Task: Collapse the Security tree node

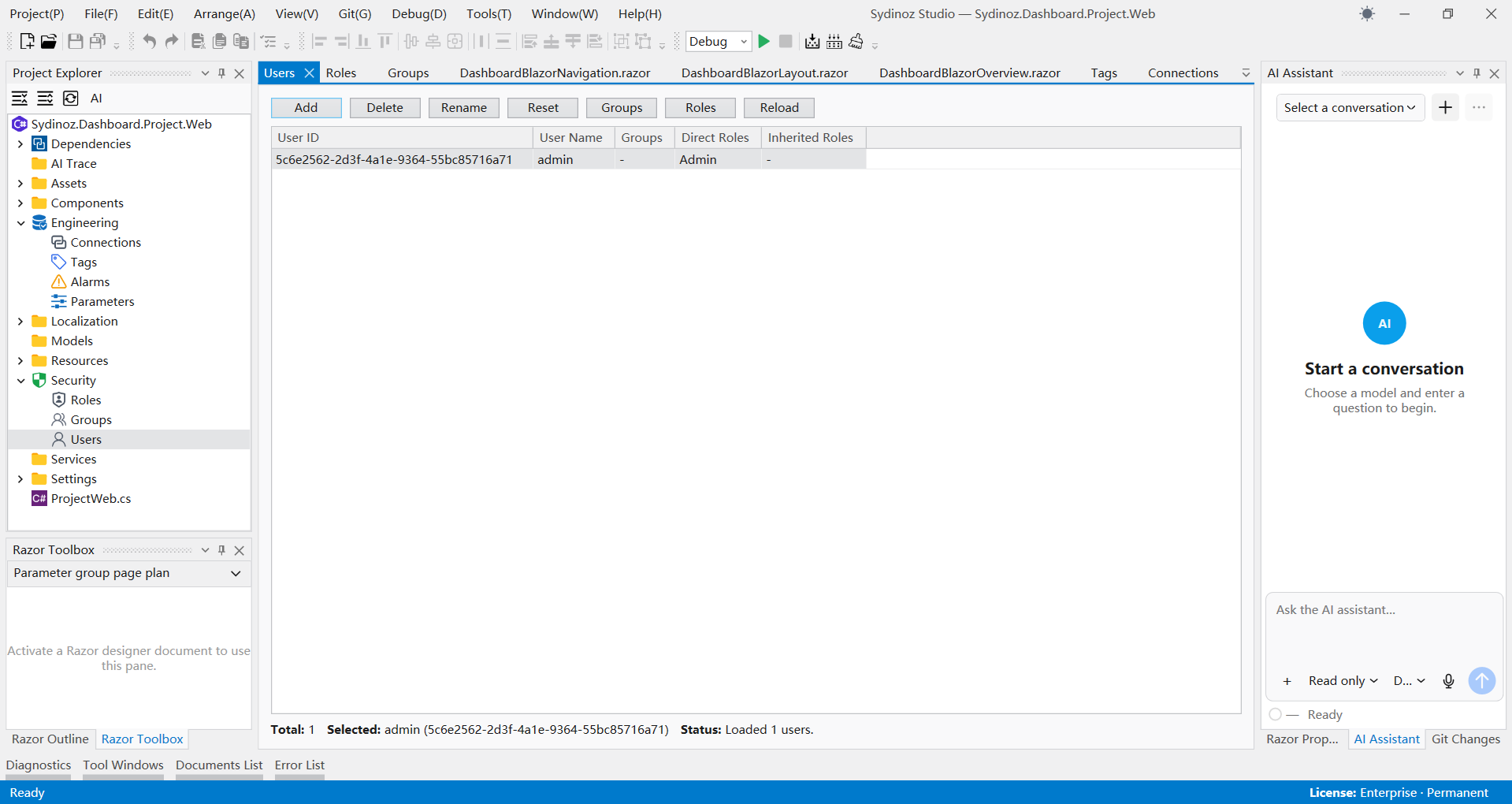Action: (20, 381)
